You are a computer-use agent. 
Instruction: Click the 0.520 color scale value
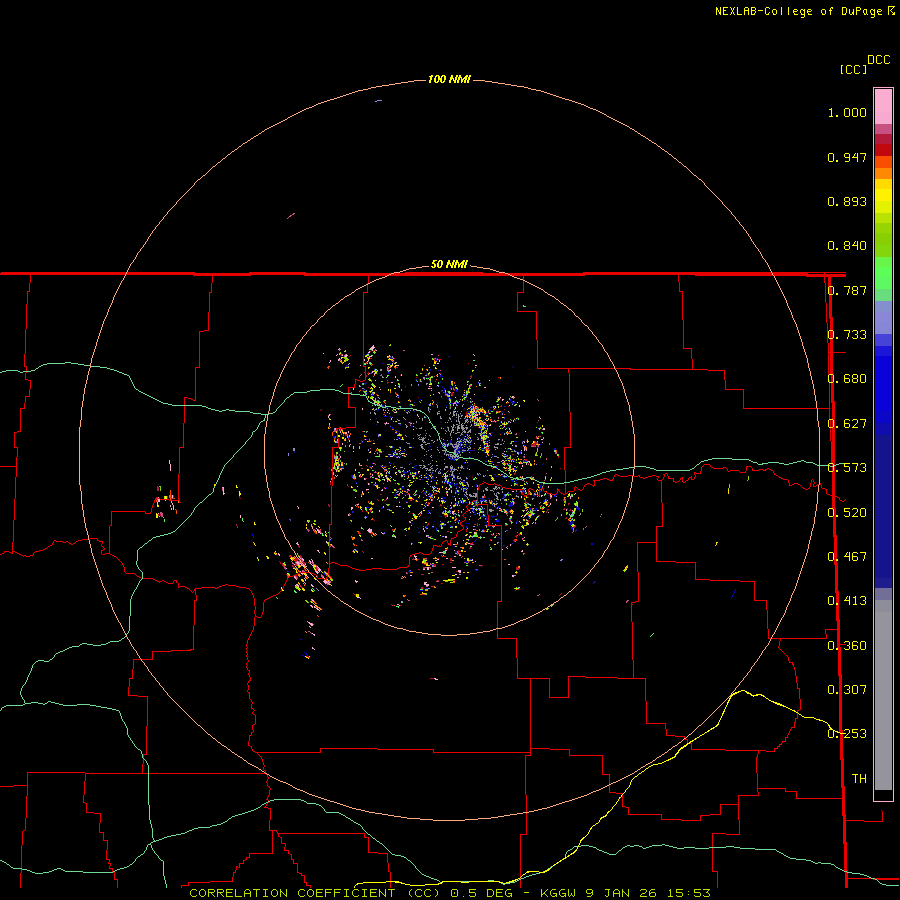coord(847,513)
